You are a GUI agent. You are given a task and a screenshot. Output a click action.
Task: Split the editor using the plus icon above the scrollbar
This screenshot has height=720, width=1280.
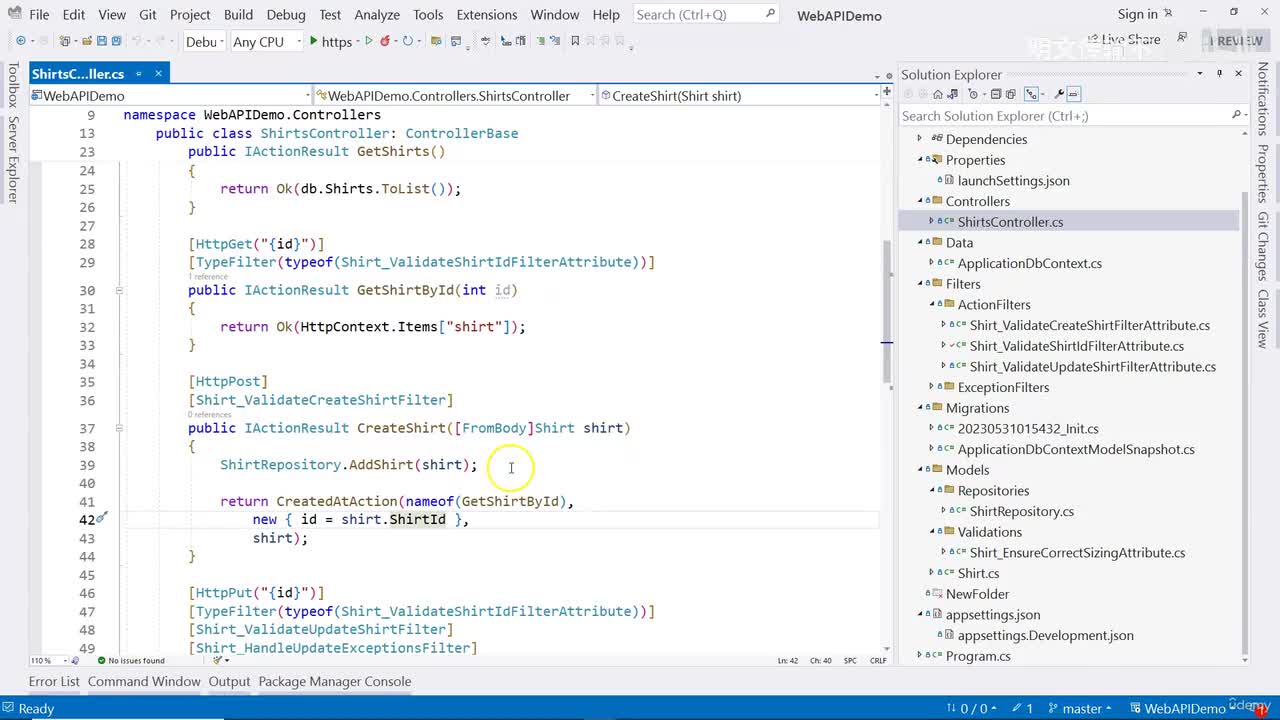pyautogui.click(x=886, y=93)
